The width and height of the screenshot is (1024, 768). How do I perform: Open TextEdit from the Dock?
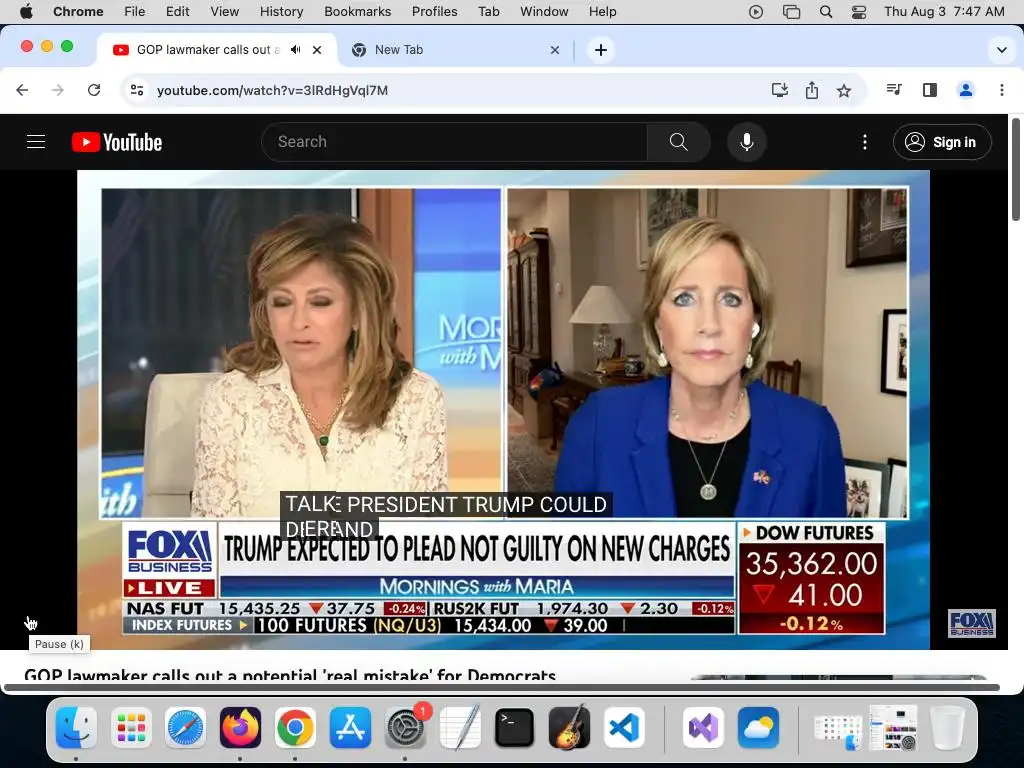[x=460, y=727]
